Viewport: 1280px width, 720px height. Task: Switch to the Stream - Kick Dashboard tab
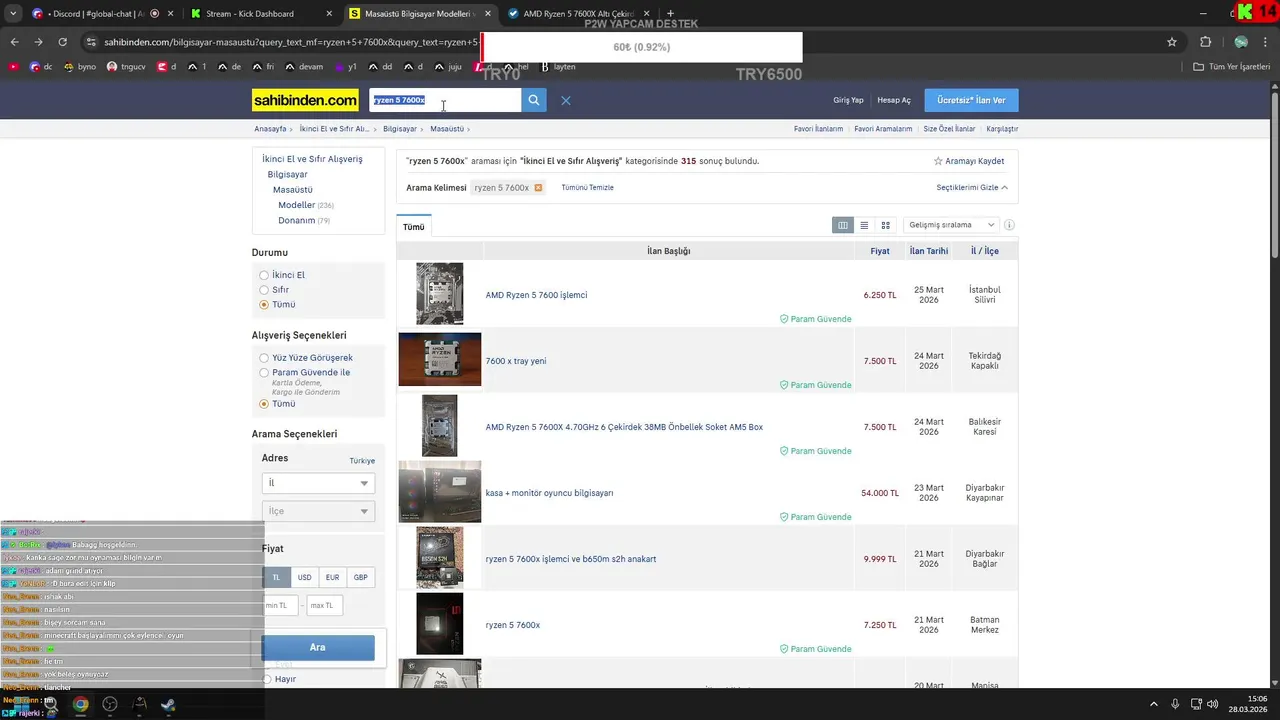pyautogui.click(x=258, y=14)
